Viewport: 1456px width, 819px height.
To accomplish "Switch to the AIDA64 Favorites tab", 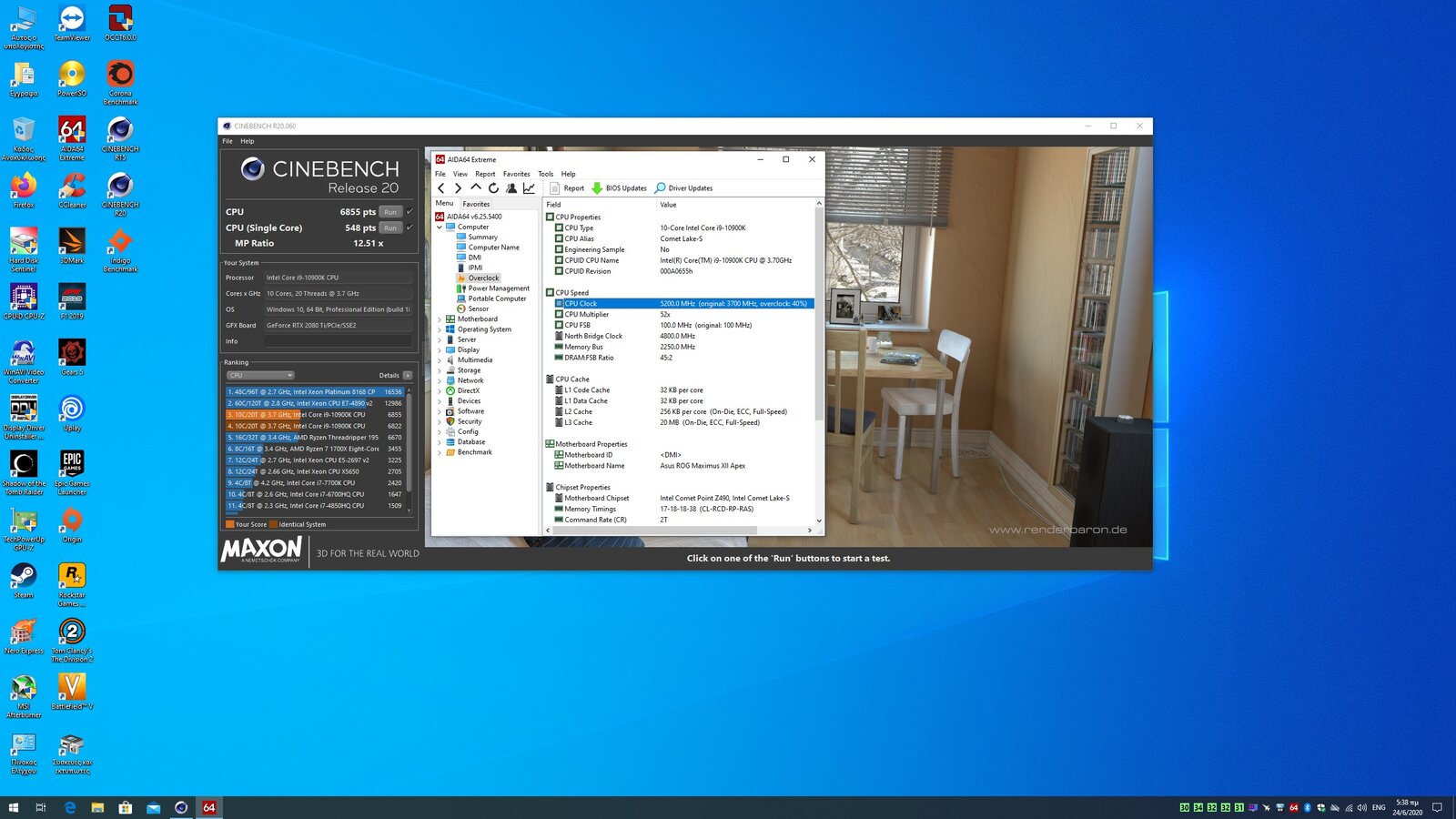I will 476,204.
